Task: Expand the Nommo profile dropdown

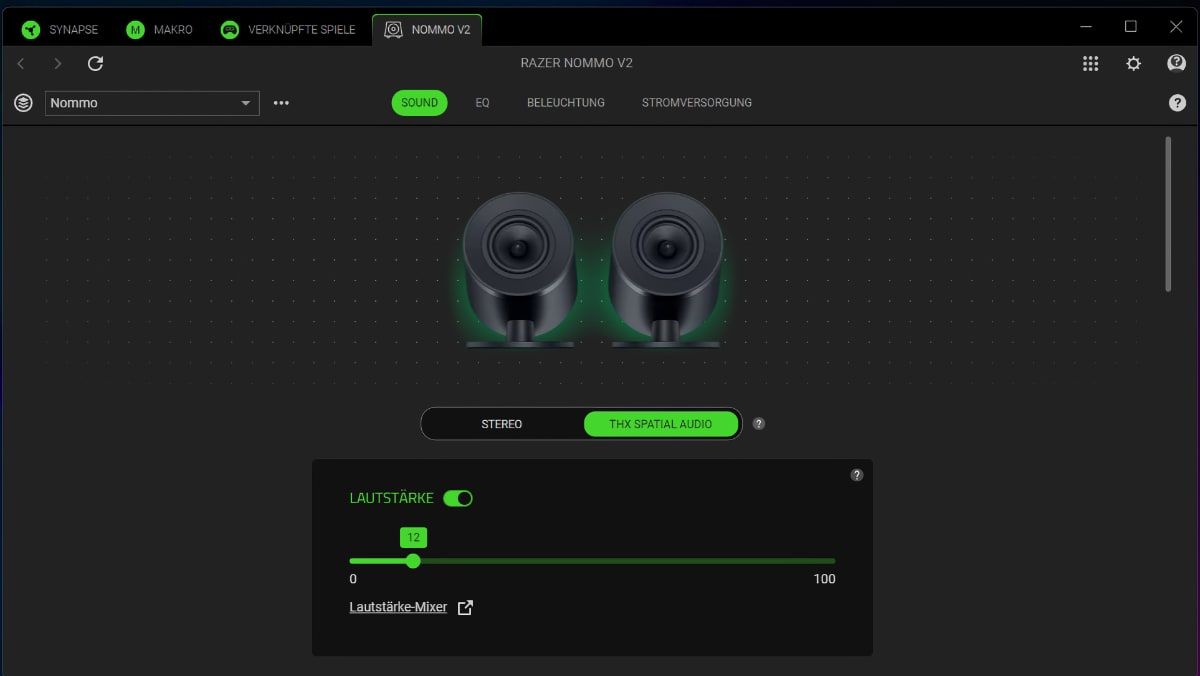Action: (x=246, y=103)
